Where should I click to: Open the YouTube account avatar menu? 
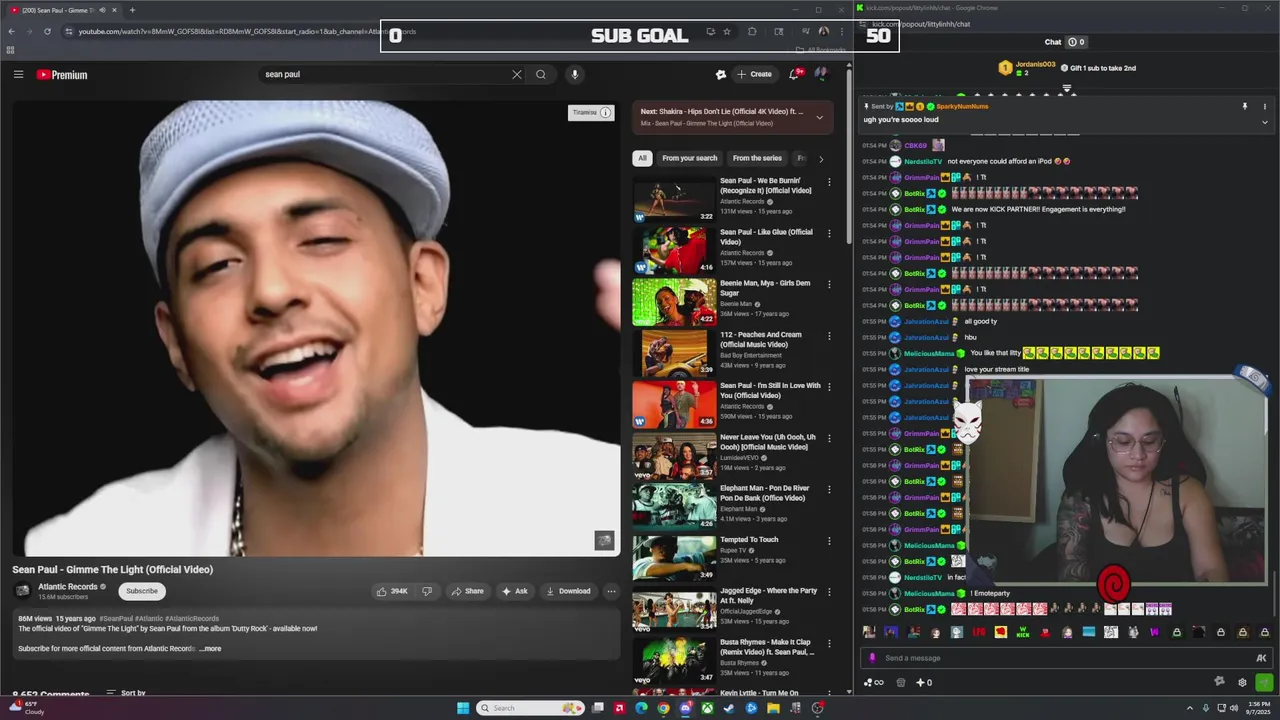(x=821, y=74)
